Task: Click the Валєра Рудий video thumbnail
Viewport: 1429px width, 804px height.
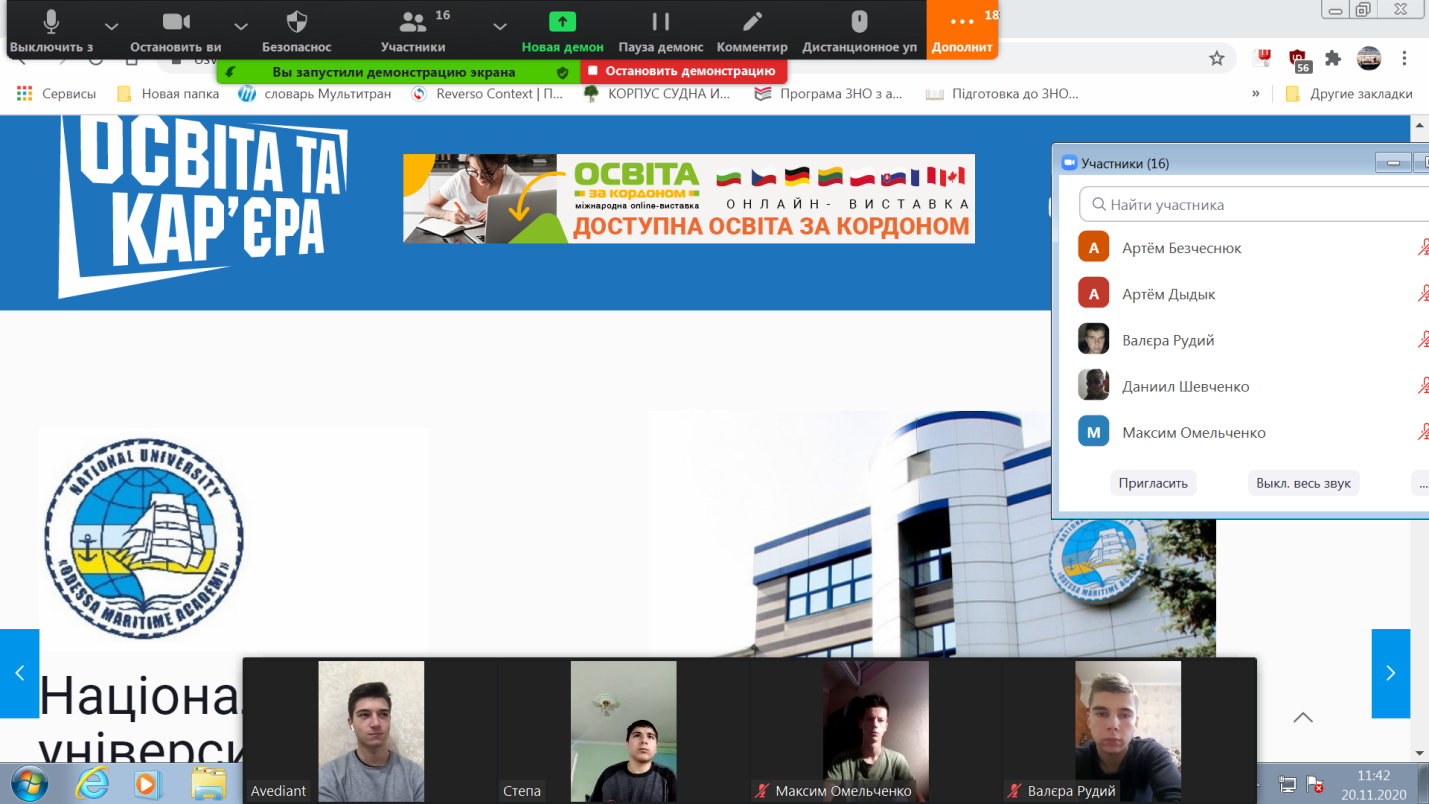Action: click(x=1128, y=731)
